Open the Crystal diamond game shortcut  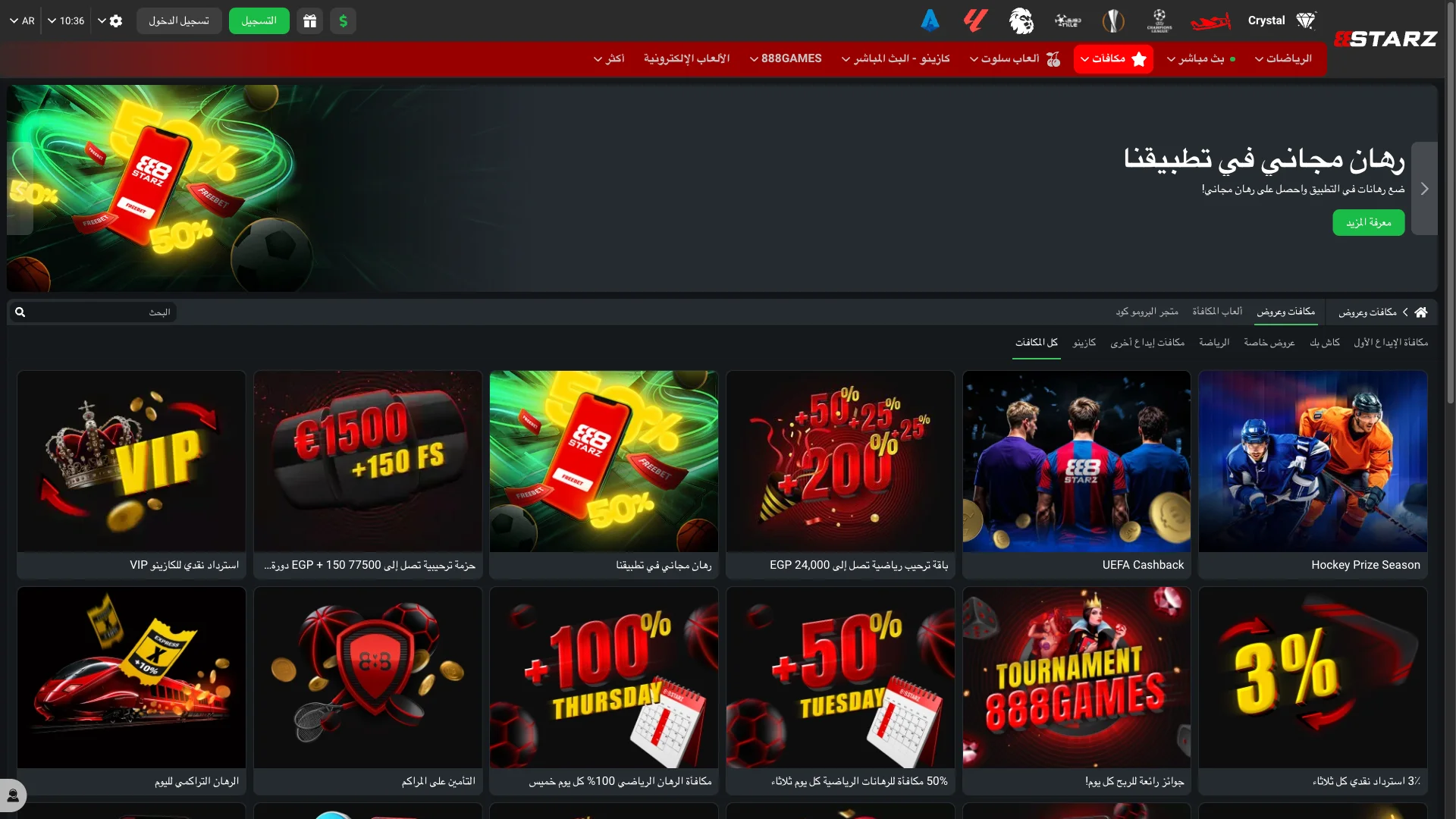1282,20
